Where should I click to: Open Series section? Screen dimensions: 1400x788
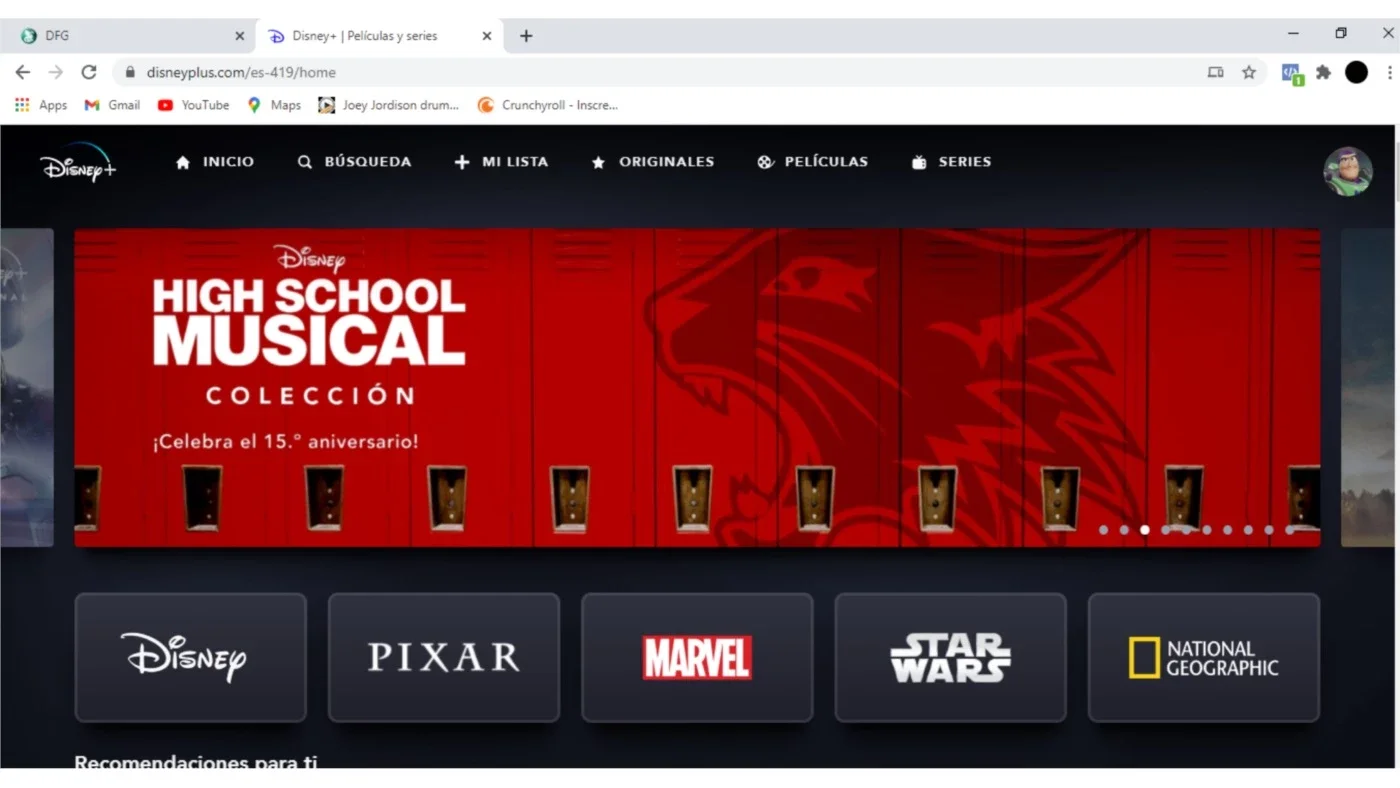click(x=951, y=162)
